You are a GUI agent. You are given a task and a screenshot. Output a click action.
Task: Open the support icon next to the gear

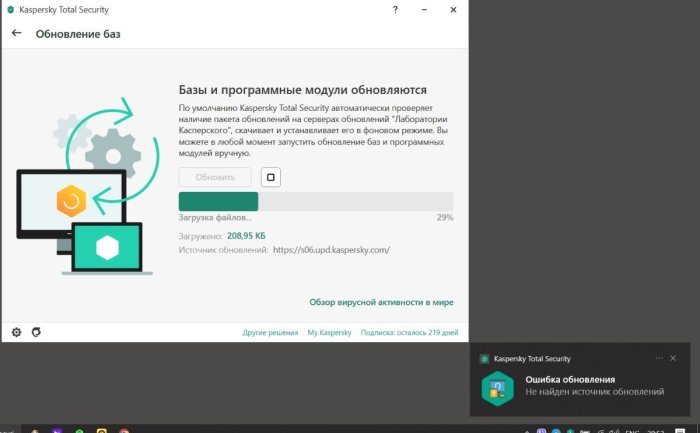pyautogui.click(x=36, y=332)
